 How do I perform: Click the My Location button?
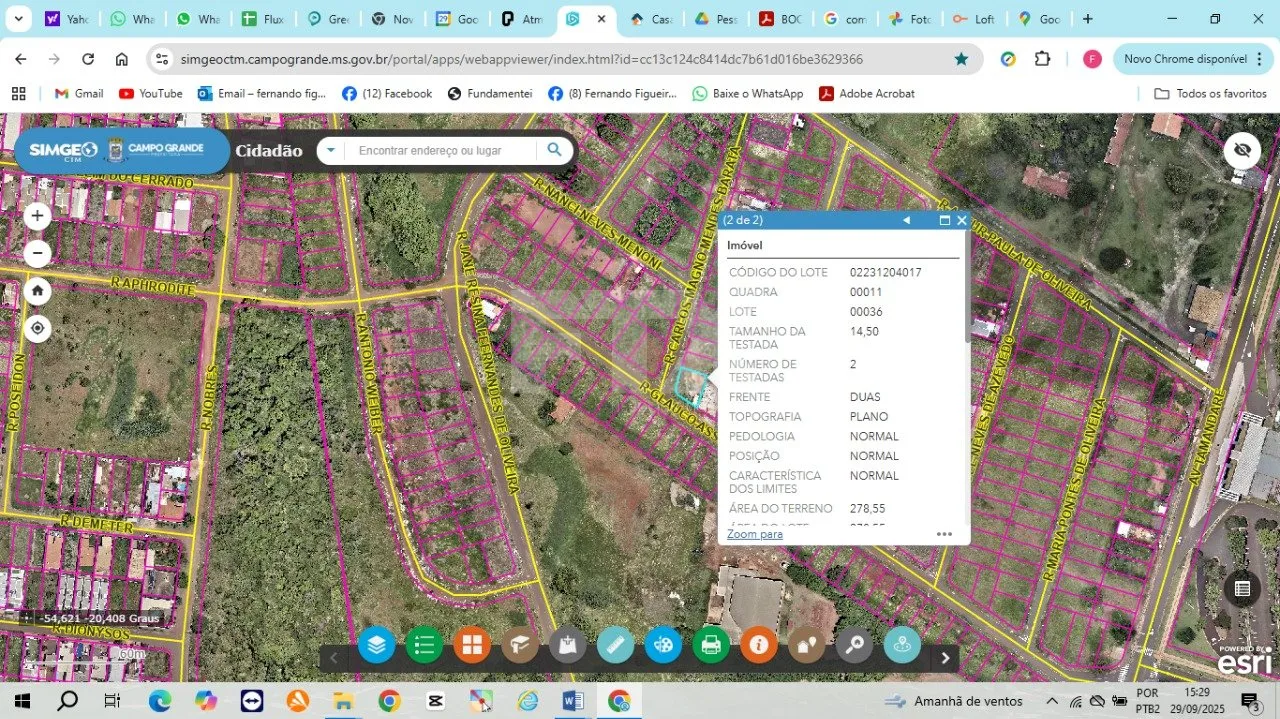pyautogui.click(x=38, y=328)
